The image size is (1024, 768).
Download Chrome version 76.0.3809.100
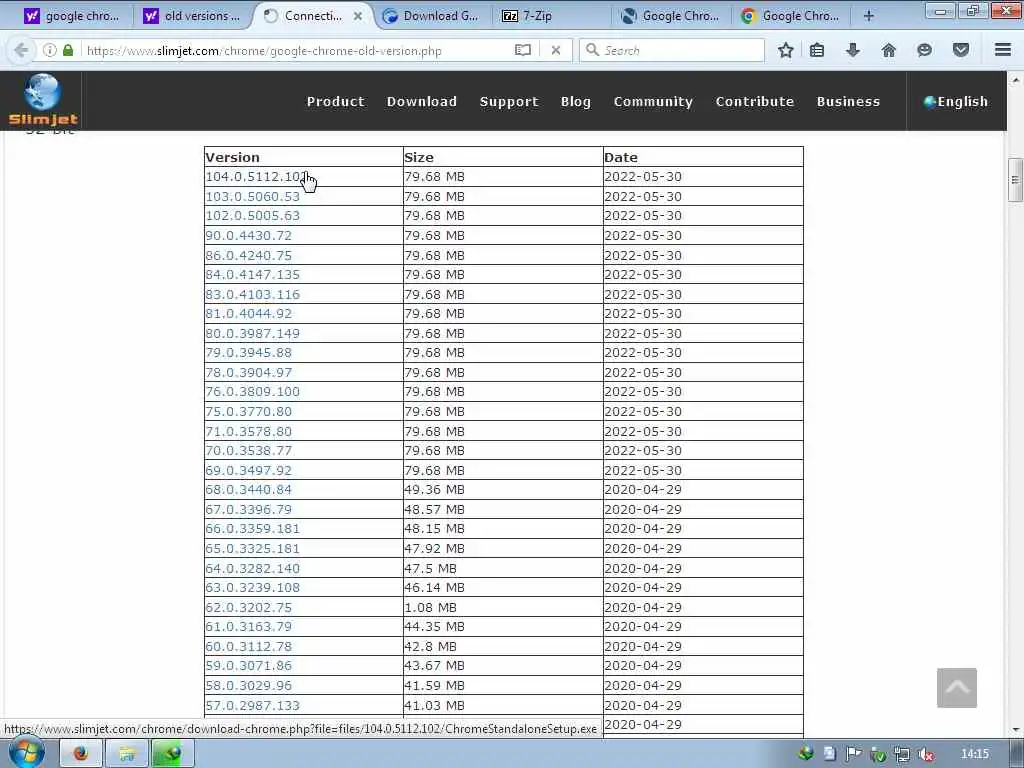click(252, 392)
